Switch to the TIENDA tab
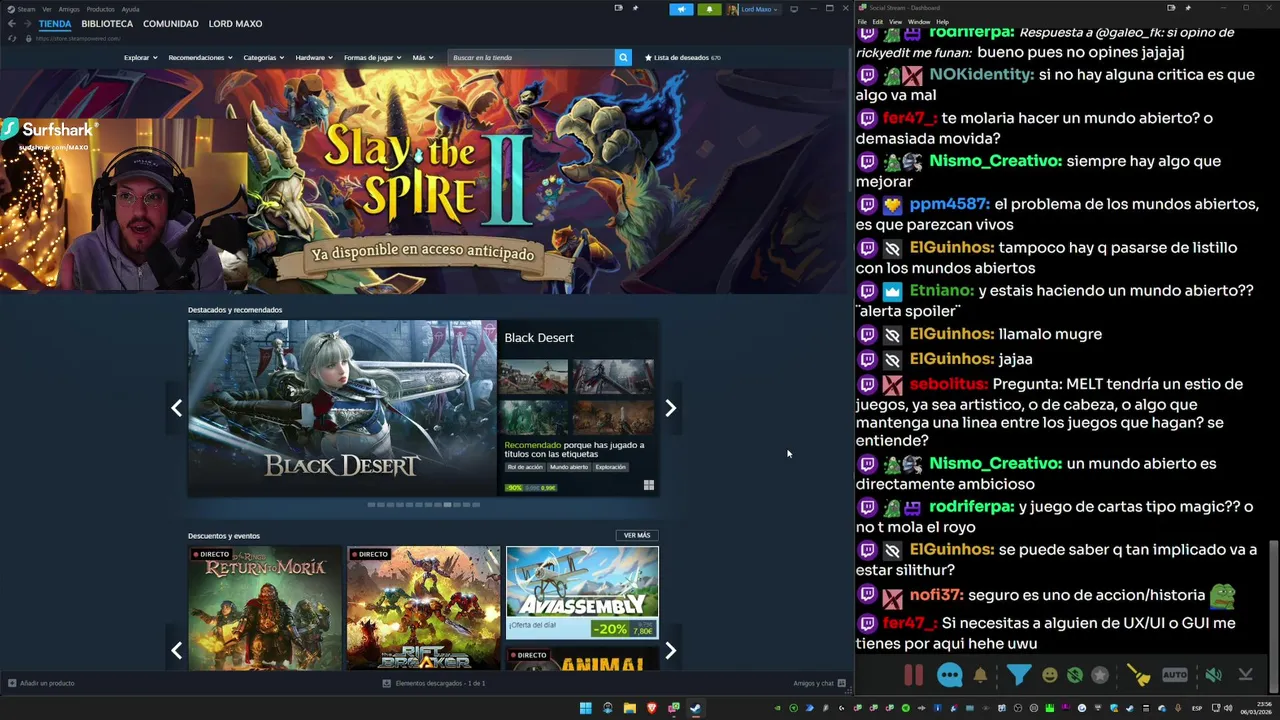1280x720 pixels. [55, 24]
